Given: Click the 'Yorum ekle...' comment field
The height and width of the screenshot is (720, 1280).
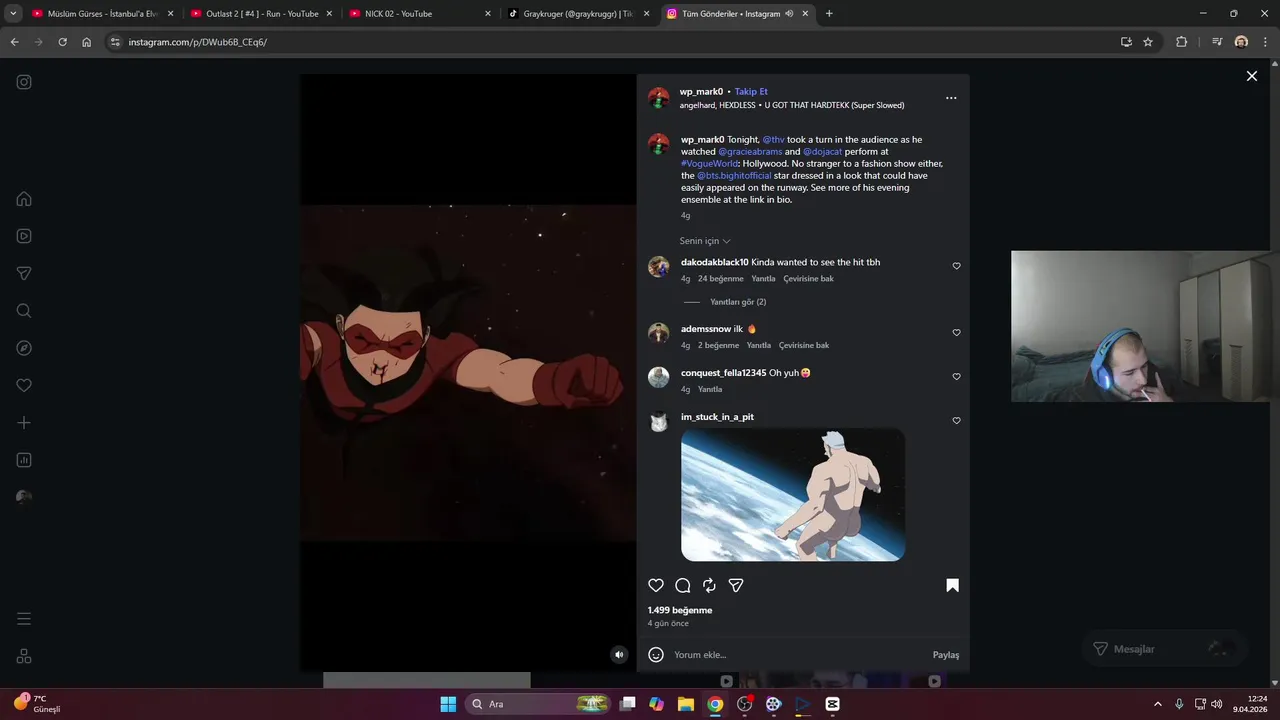Looking at the screenshot, I should tap(798, 655).
